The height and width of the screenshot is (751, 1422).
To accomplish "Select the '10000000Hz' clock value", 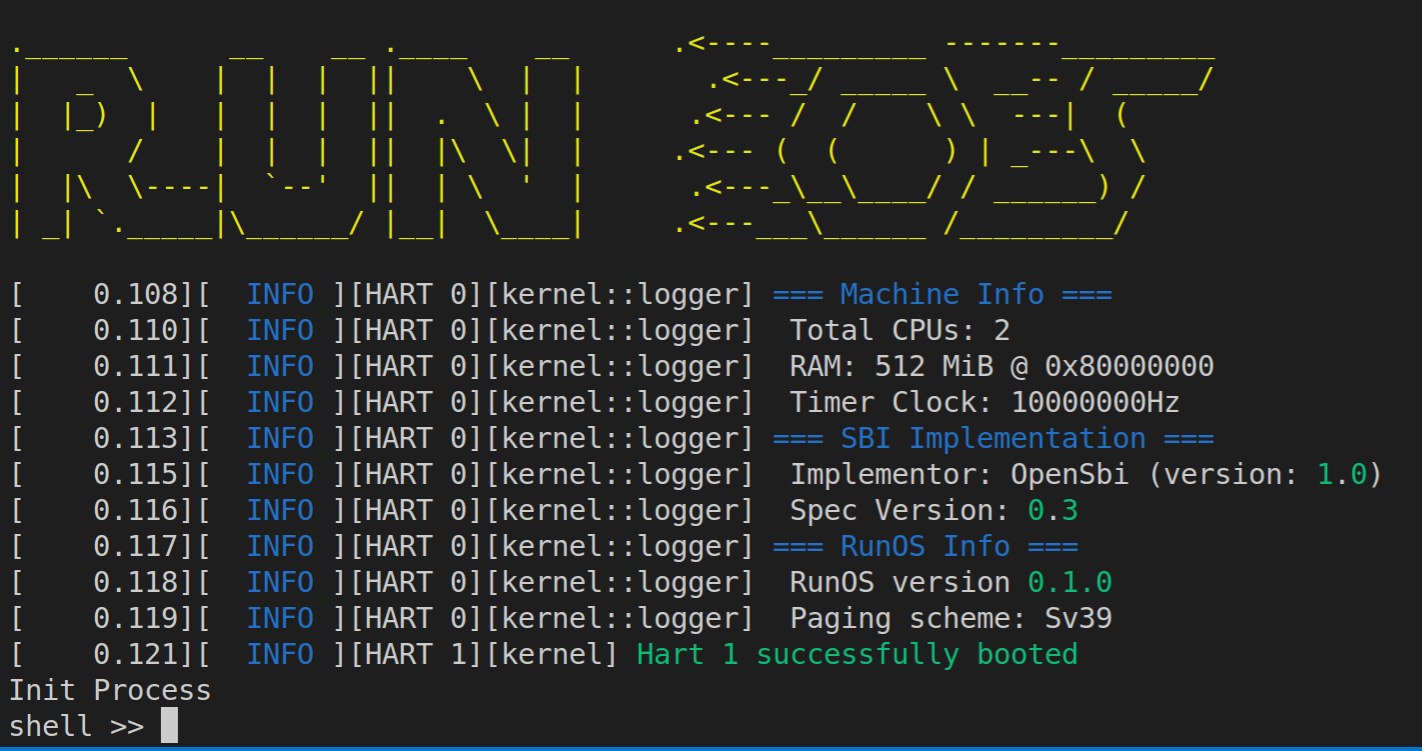I will click(x=1095, y=402).
